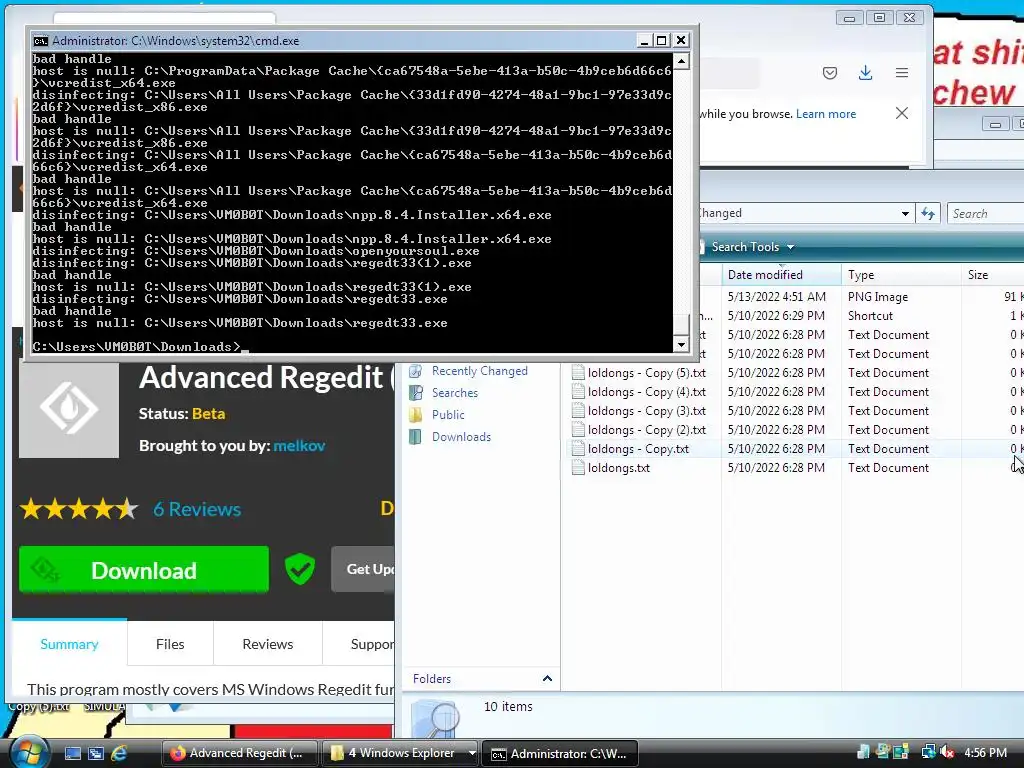Expand Windows Explorer taskbar group arrow

[472, 753]
